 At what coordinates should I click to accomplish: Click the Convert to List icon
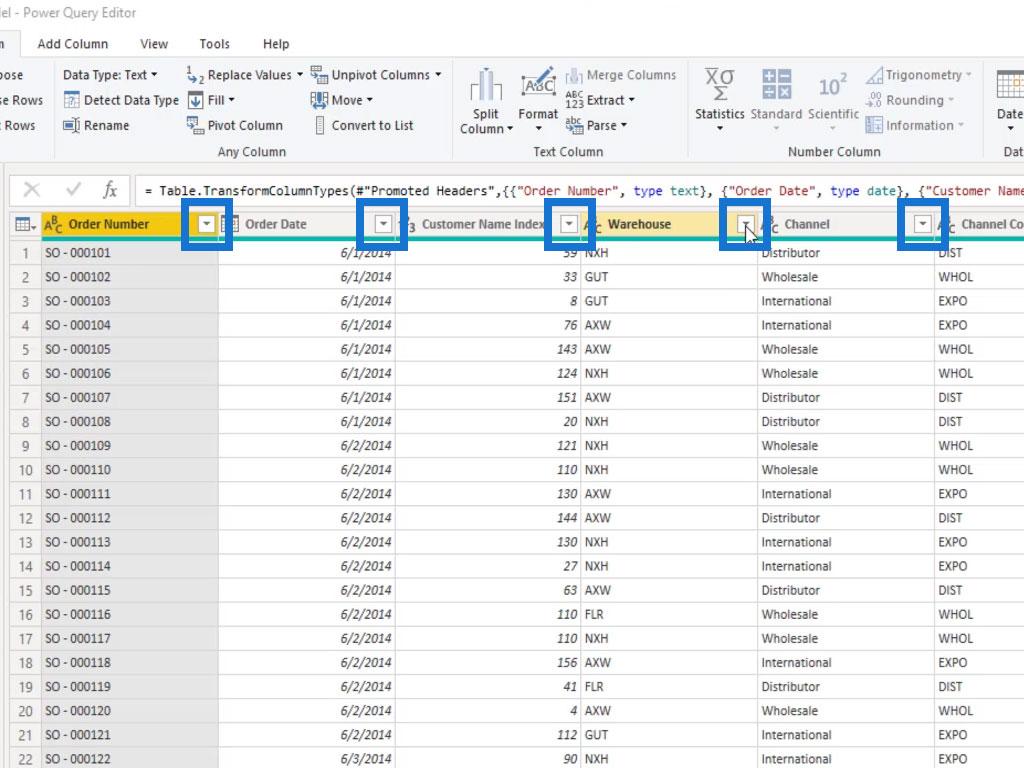(x=320, y=126)
